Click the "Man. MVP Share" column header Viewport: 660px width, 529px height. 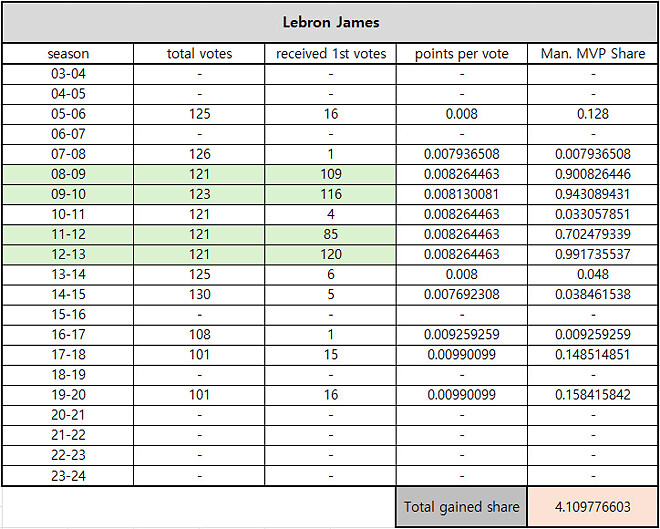point(593,54)
